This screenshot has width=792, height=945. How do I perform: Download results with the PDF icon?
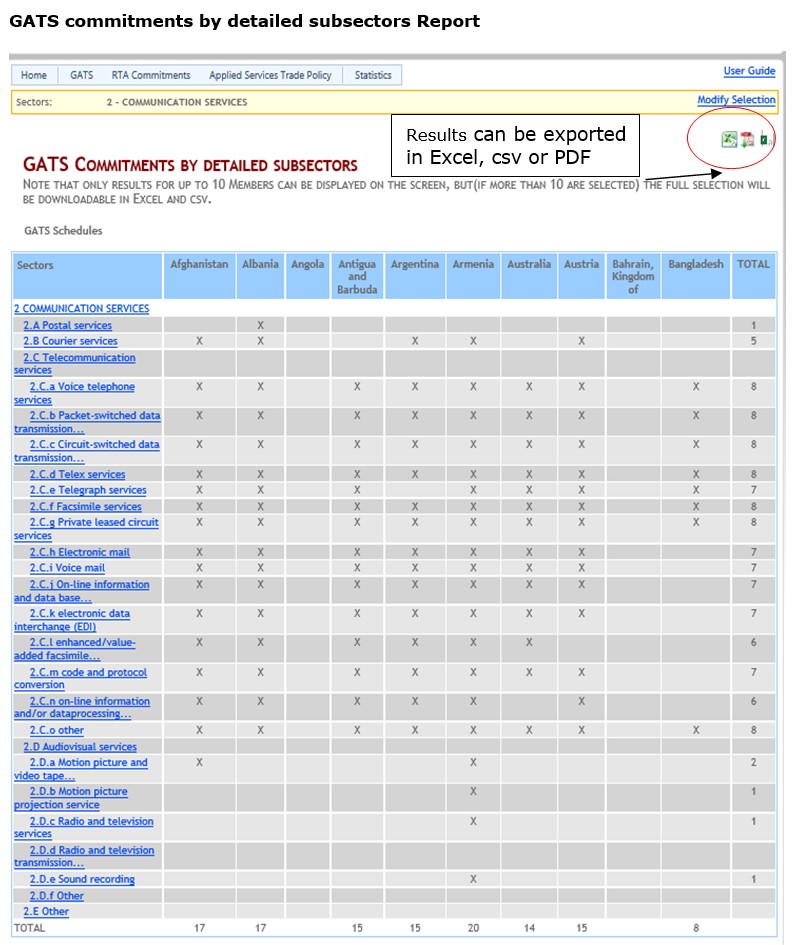click(747, 140)
